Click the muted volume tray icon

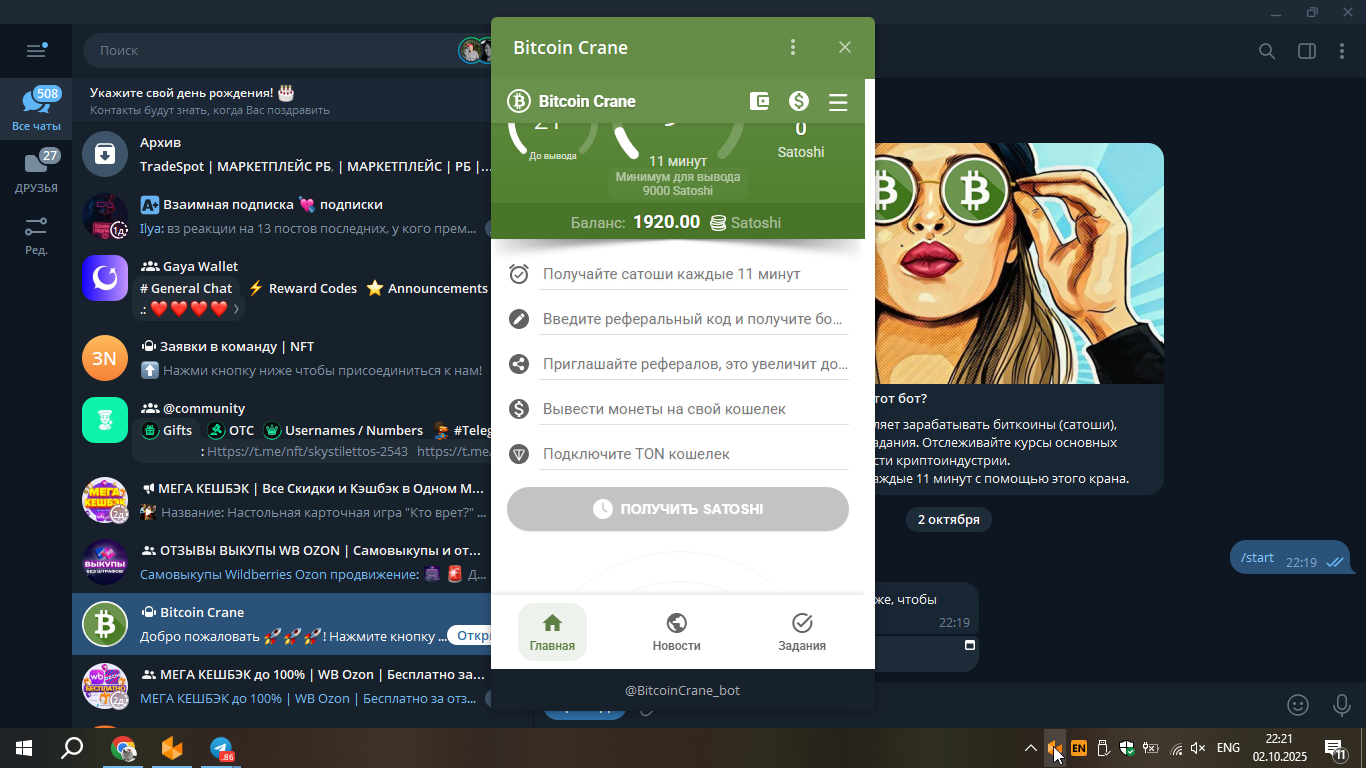click(x=1198, y=748)
